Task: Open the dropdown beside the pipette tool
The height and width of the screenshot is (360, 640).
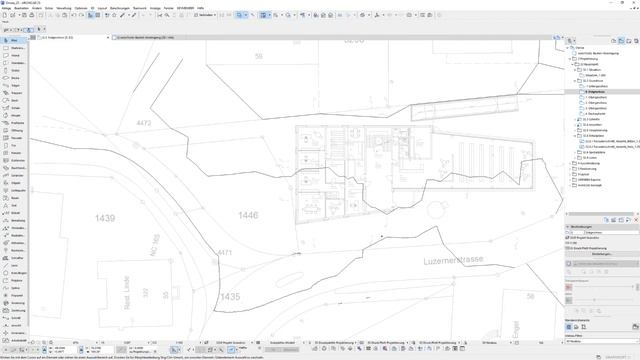Action: pyautogui.click(x=128, y=15)
